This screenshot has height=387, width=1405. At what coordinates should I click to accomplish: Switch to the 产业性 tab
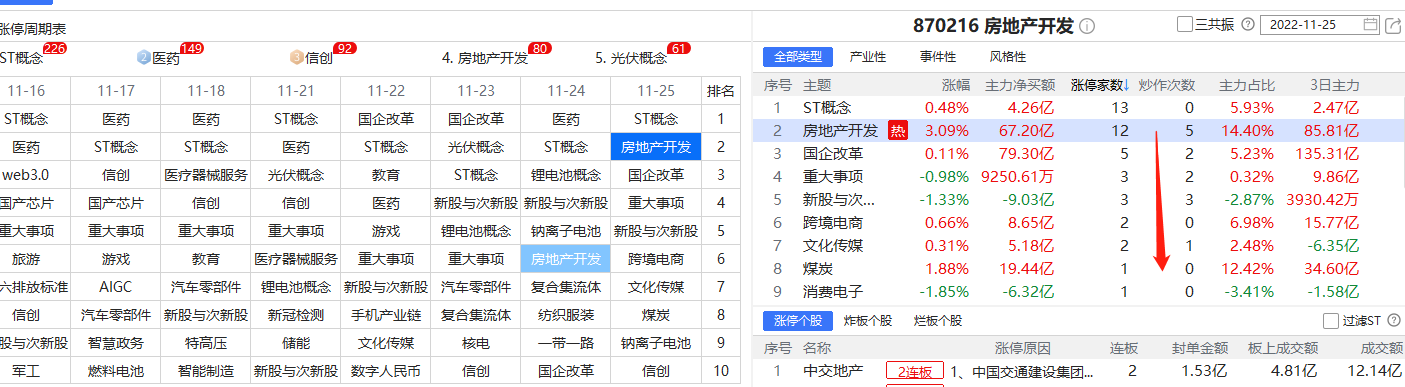pos(868,57)
